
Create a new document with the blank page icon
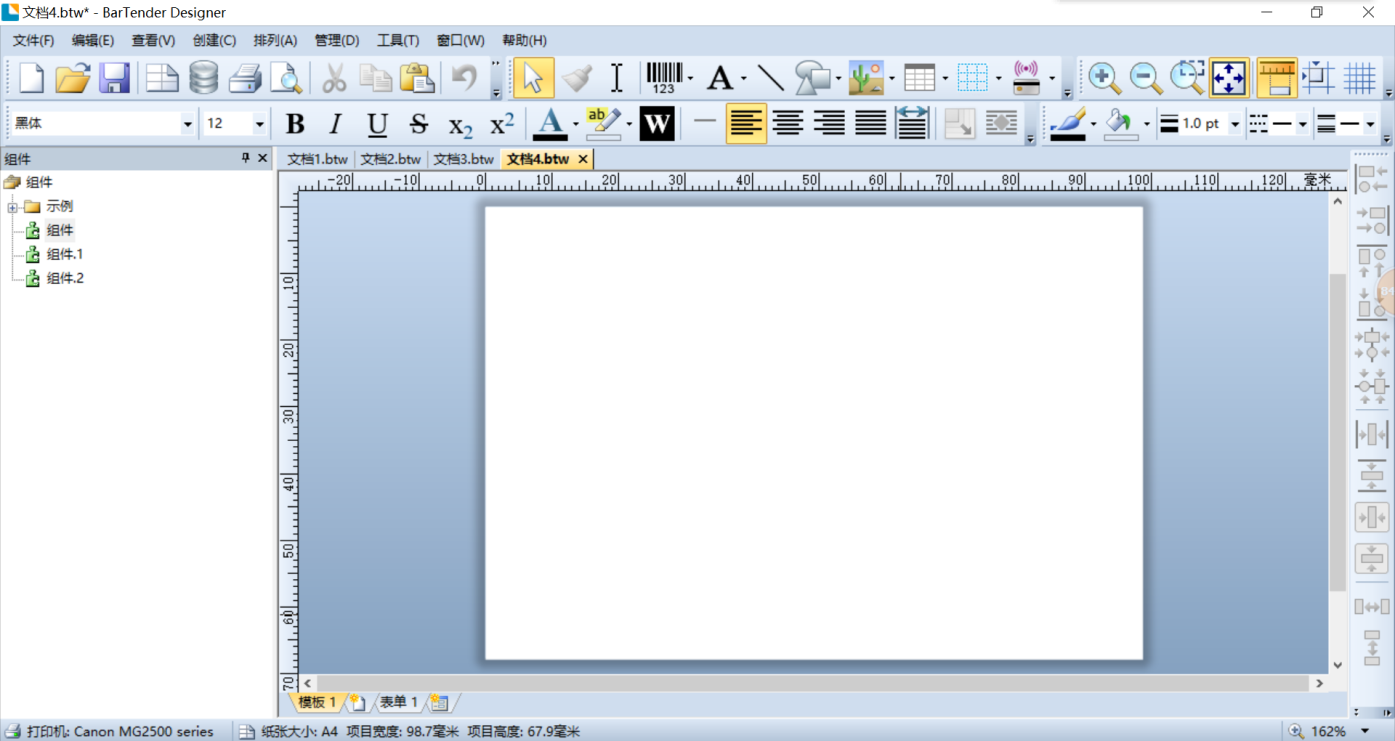click(32, 78)
